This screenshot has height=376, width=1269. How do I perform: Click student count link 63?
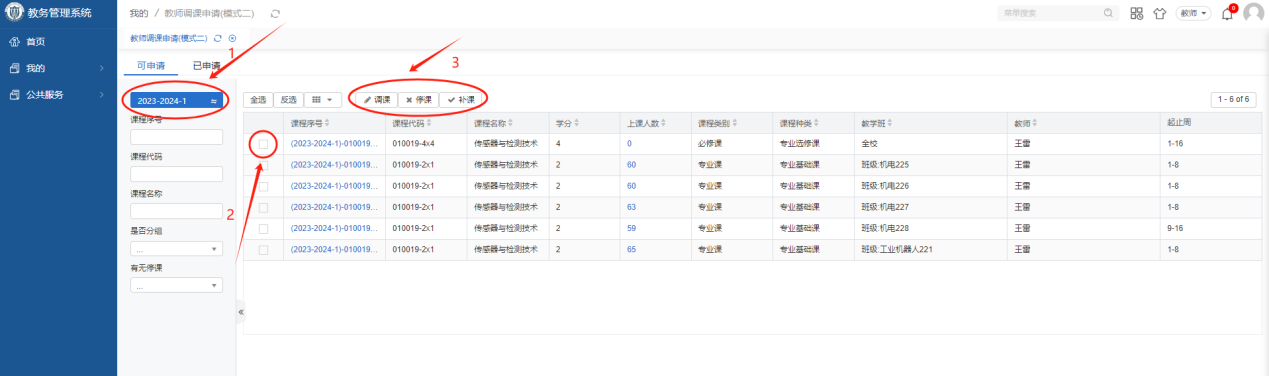[632, 207]
